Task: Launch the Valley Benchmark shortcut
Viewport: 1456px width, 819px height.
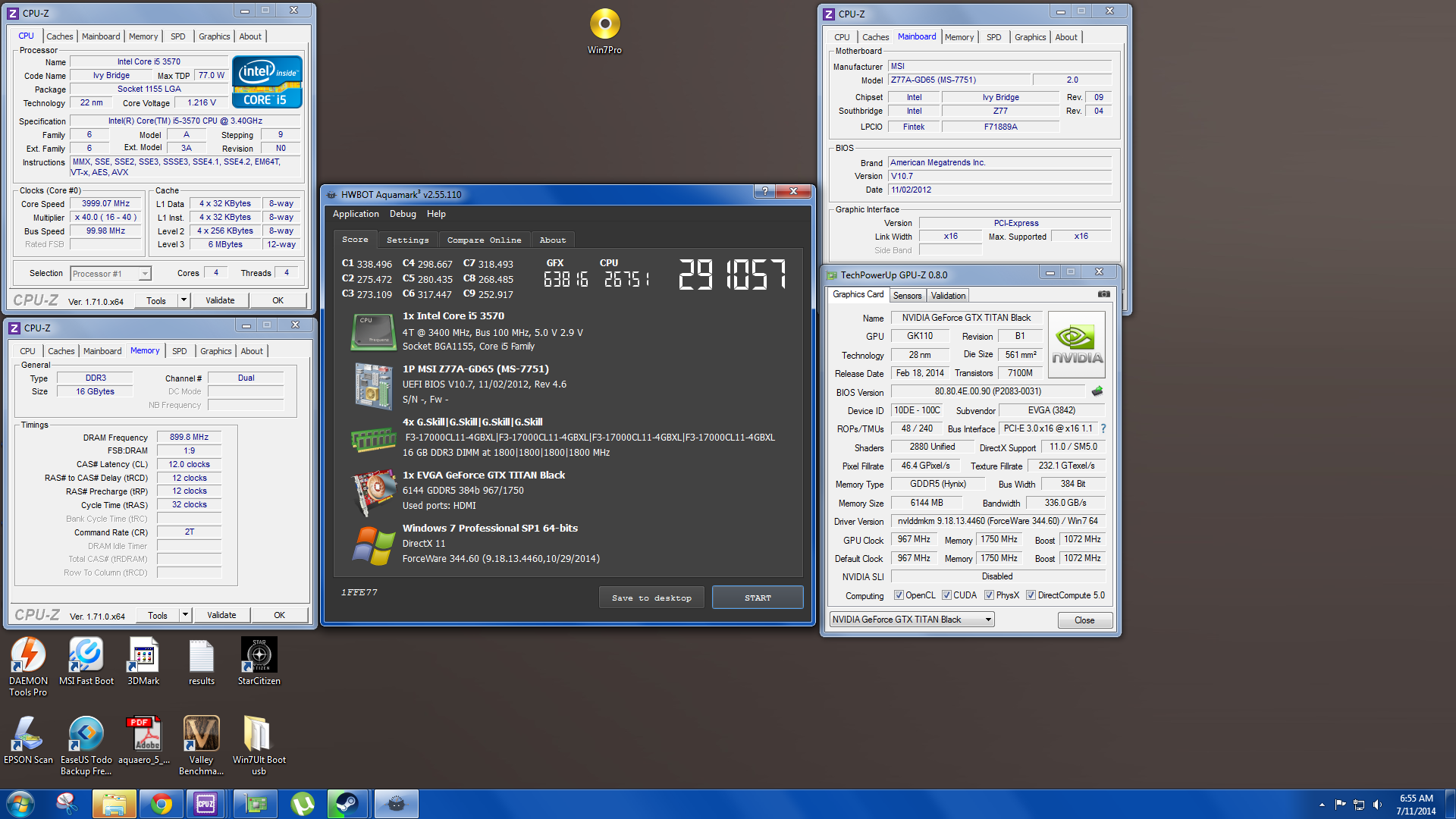Action: (x=202, y=745)
